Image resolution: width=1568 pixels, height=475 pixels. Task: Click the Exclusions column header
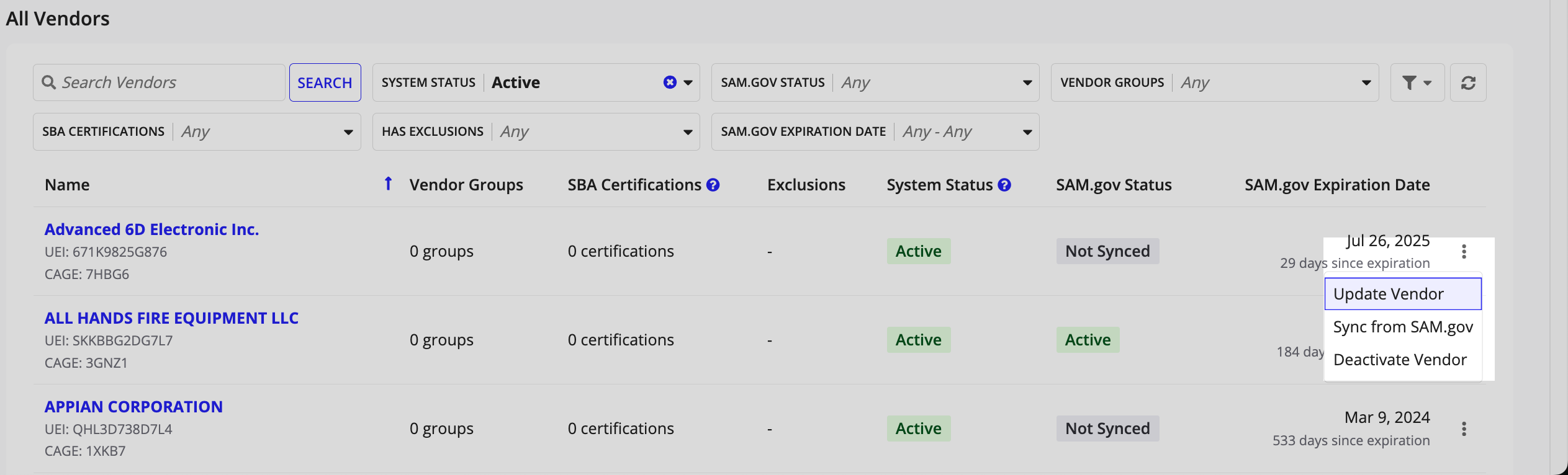pos(806,185)
